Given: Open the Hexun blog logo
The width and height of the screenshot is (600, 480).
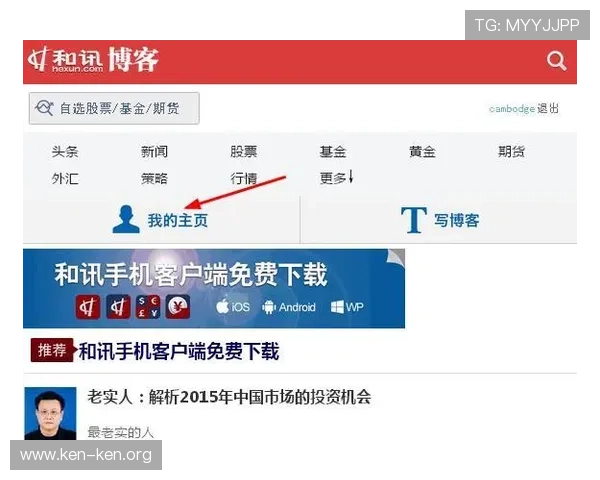Looking at the screenshot, I should click(x=93, y=59).
